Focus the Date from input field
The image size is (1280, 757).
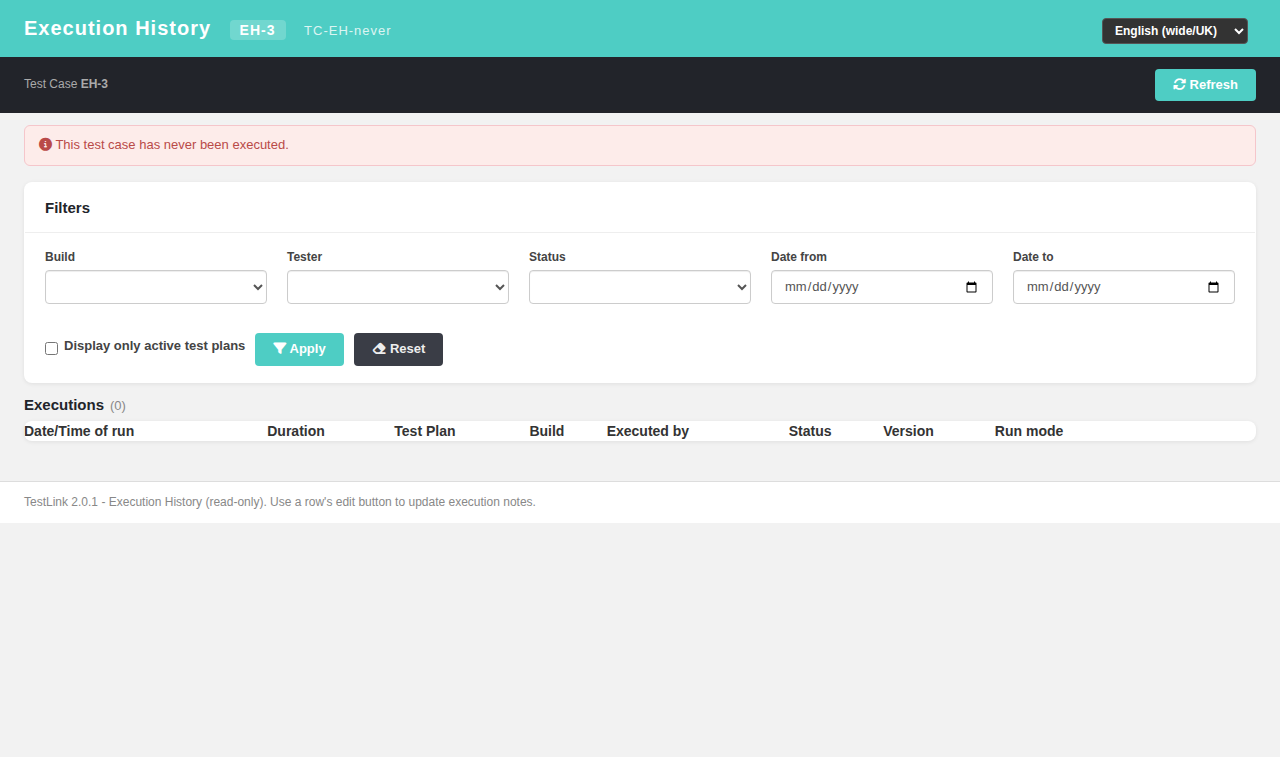pyautogui.click(x=882, y=287)
